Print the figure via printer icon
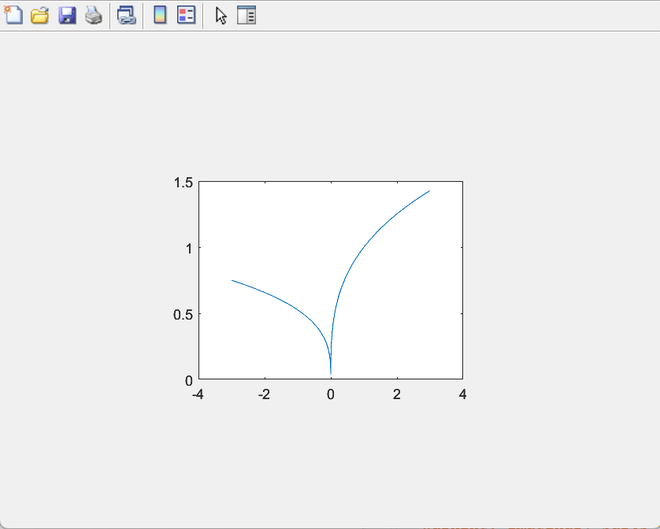 (93, 16)
